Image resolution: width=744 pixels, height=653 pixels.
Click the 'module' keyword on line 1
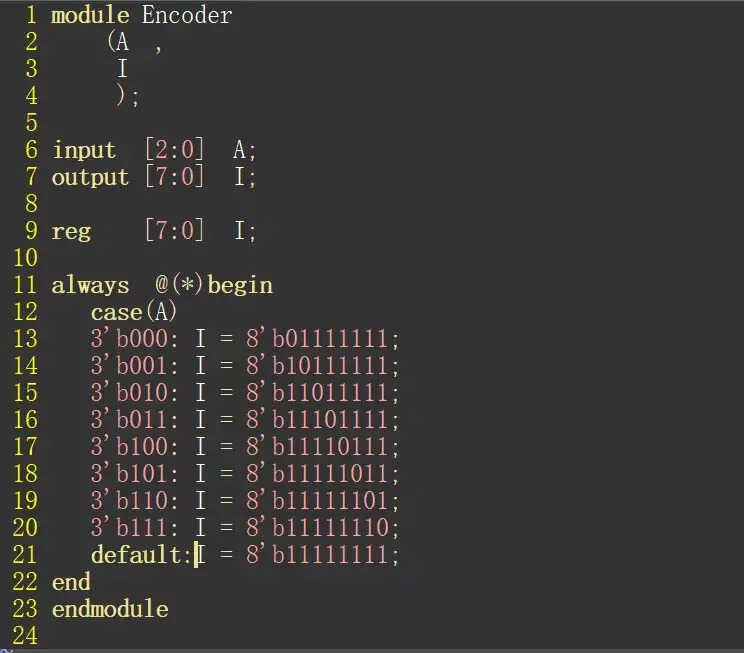click(x=90, y=15)
